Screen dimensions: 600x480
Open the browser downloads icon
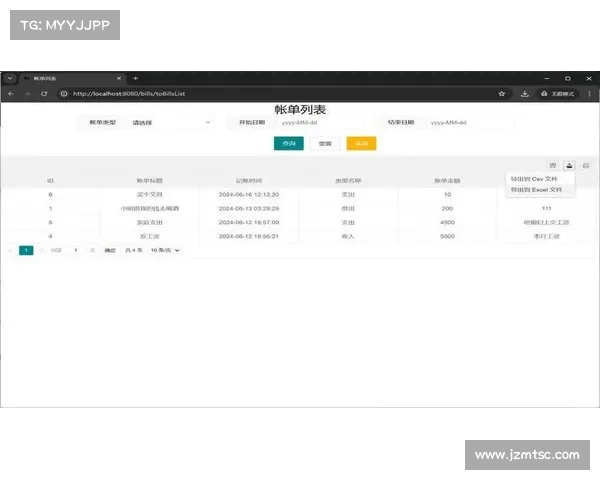tap(525, 94)
